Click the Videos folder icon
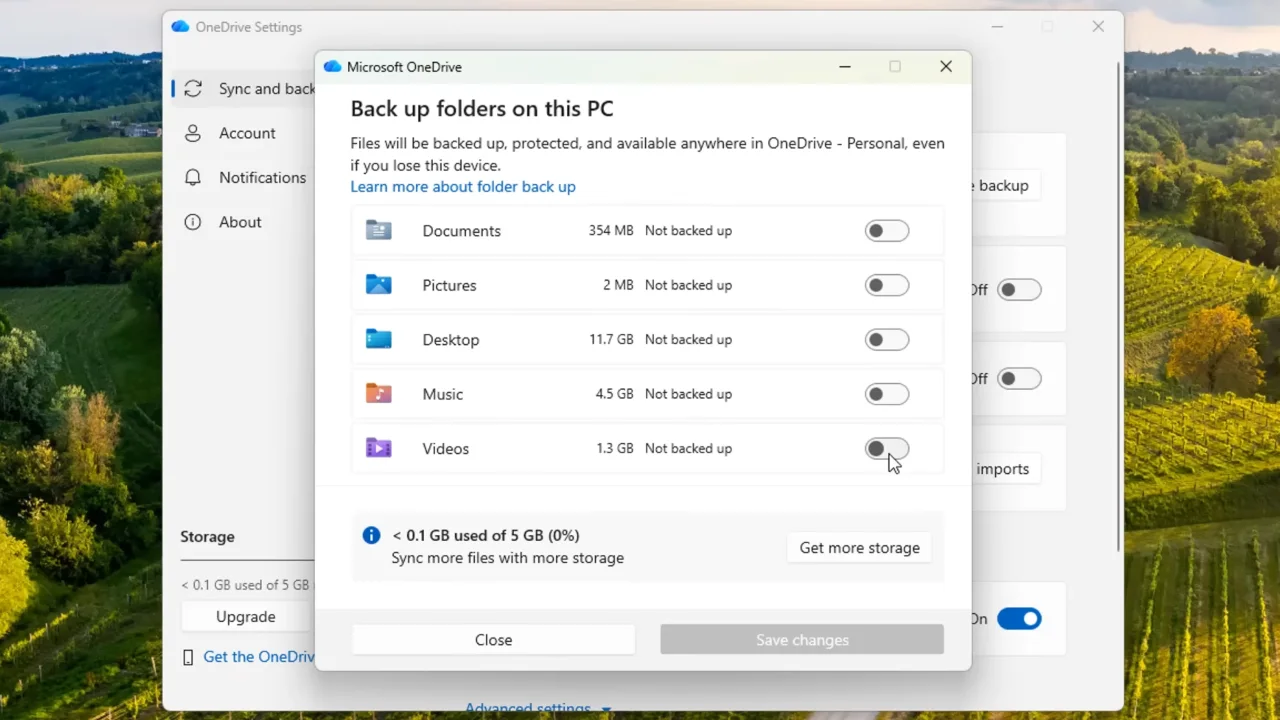This screenshot has width=1280, height=720. 378,448
